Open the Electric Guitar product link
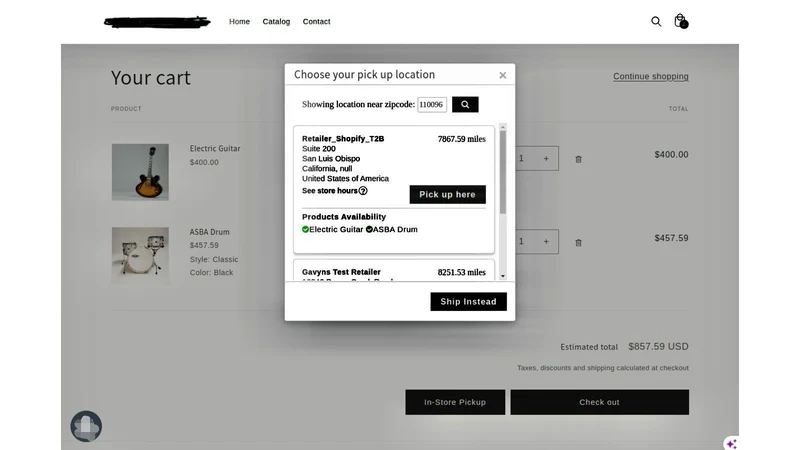Viewport: 800px width, 450px height. [215, 148]
